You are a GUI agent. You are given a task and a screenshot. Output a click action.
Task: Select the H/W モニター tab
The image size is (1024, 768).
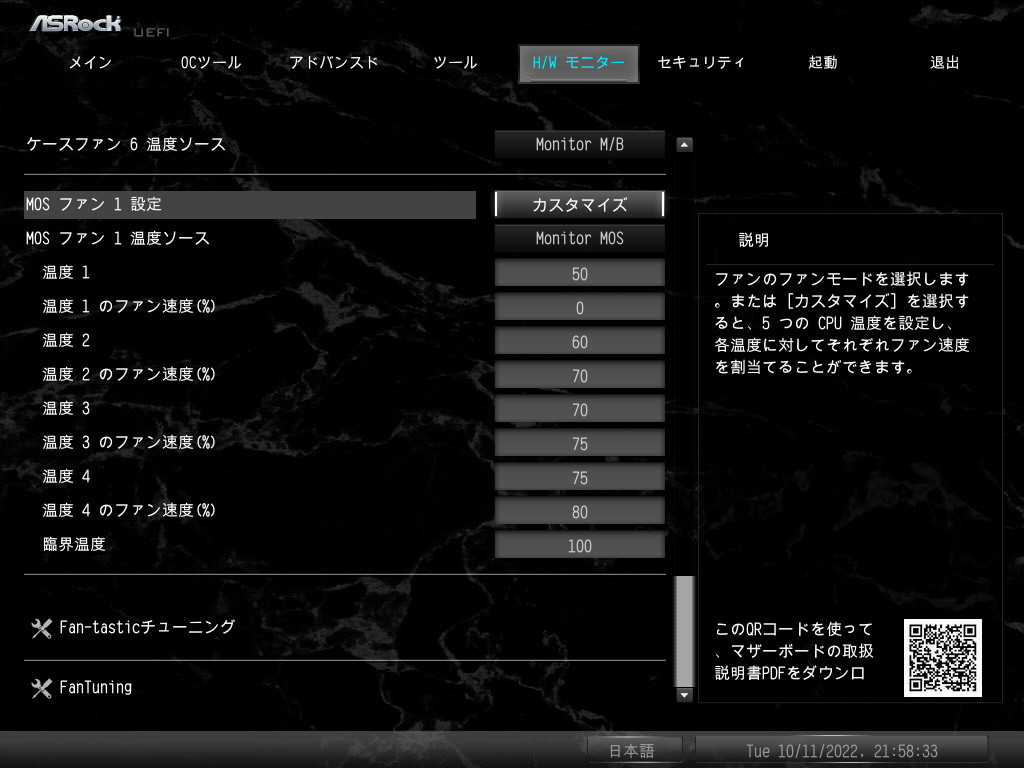(579, 63)
